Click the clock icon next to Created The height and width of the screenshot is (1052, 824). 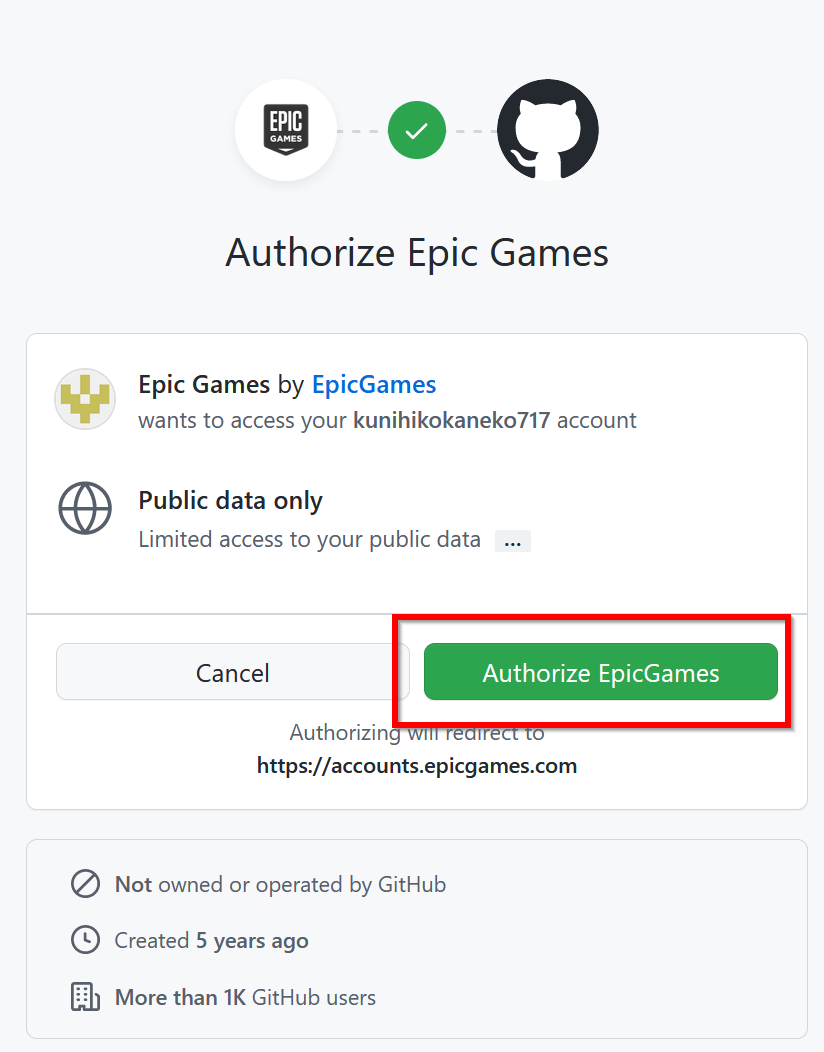click(85, 940)
